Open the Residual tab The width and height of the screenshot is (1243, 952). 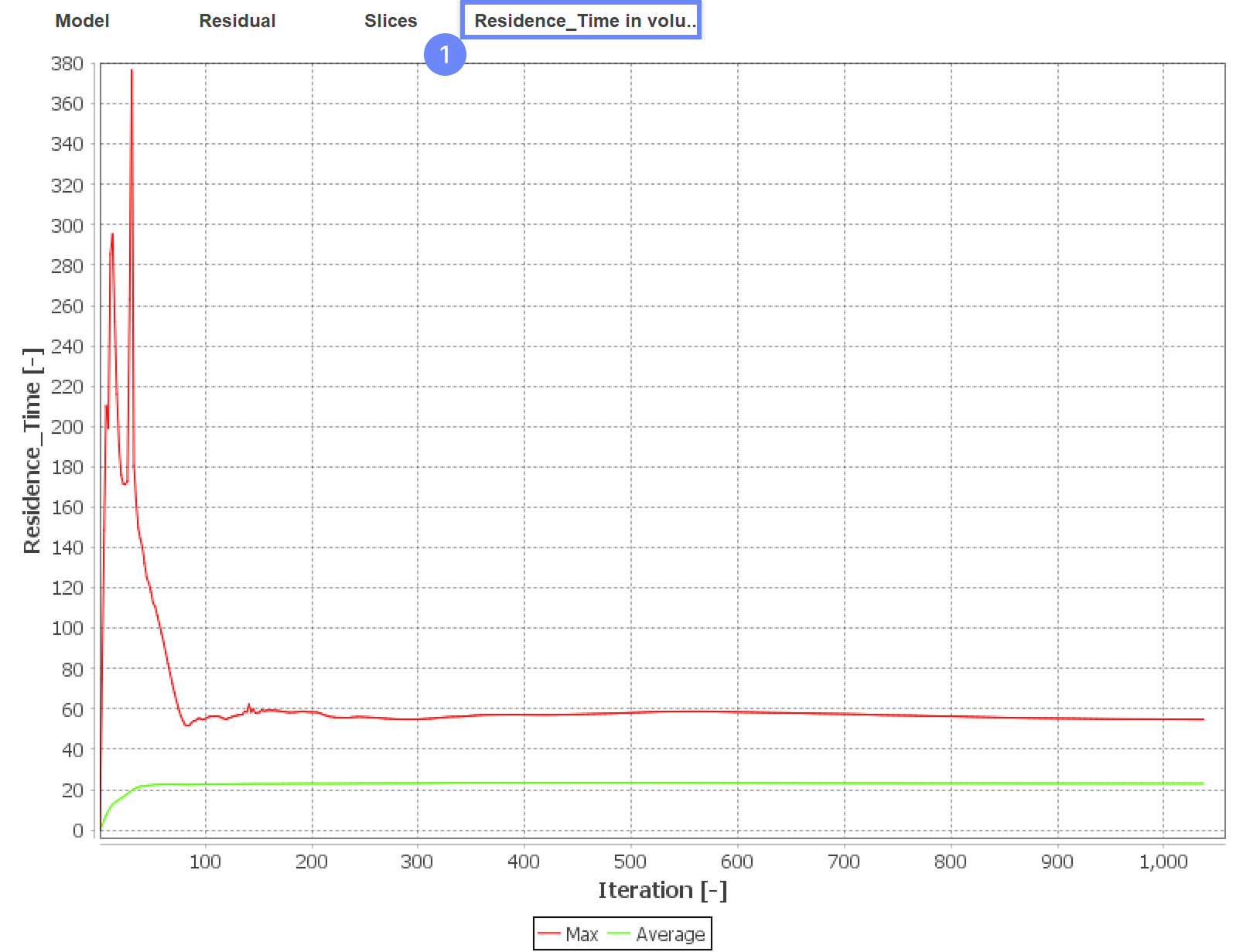pos(237,21)
